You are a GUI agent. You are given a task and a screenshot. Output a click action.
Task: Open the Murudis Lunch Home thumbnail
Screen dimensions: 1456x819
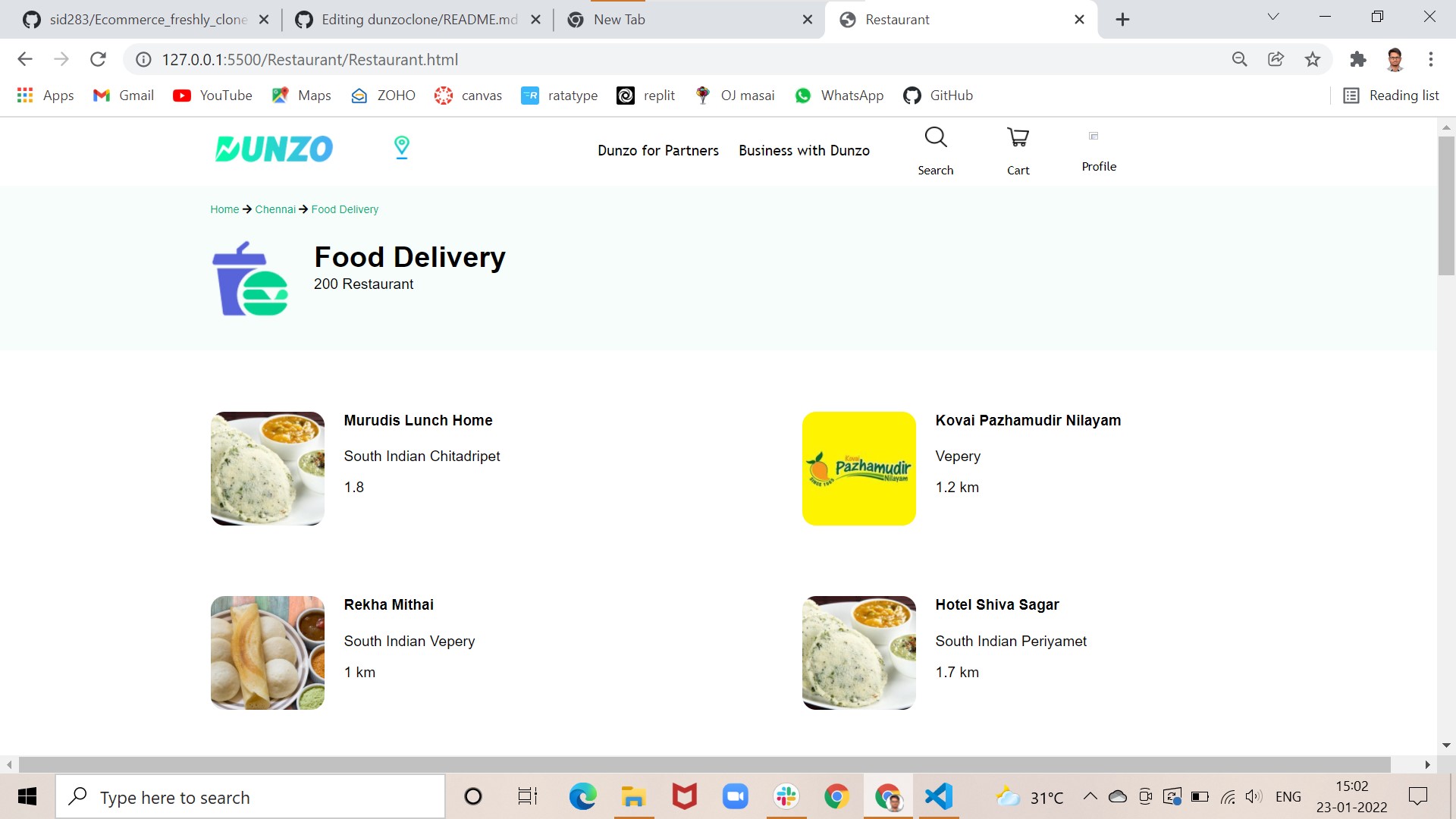(267, 468)
